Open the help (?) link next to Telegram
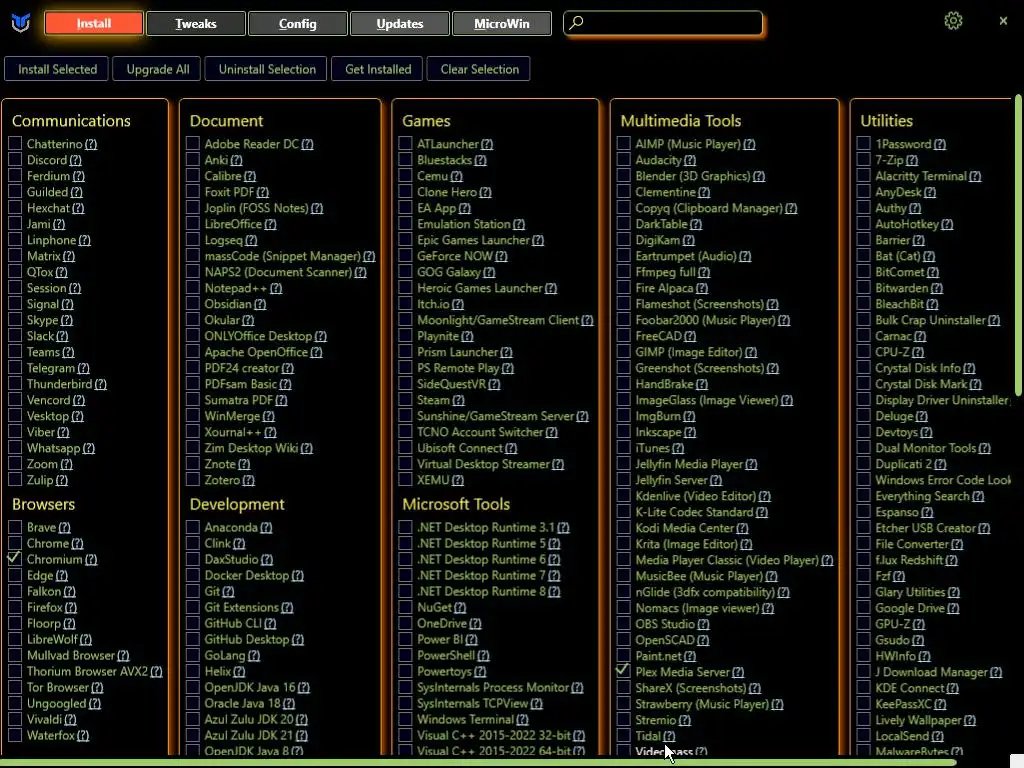1024x768 pixels. coord(84,368)
